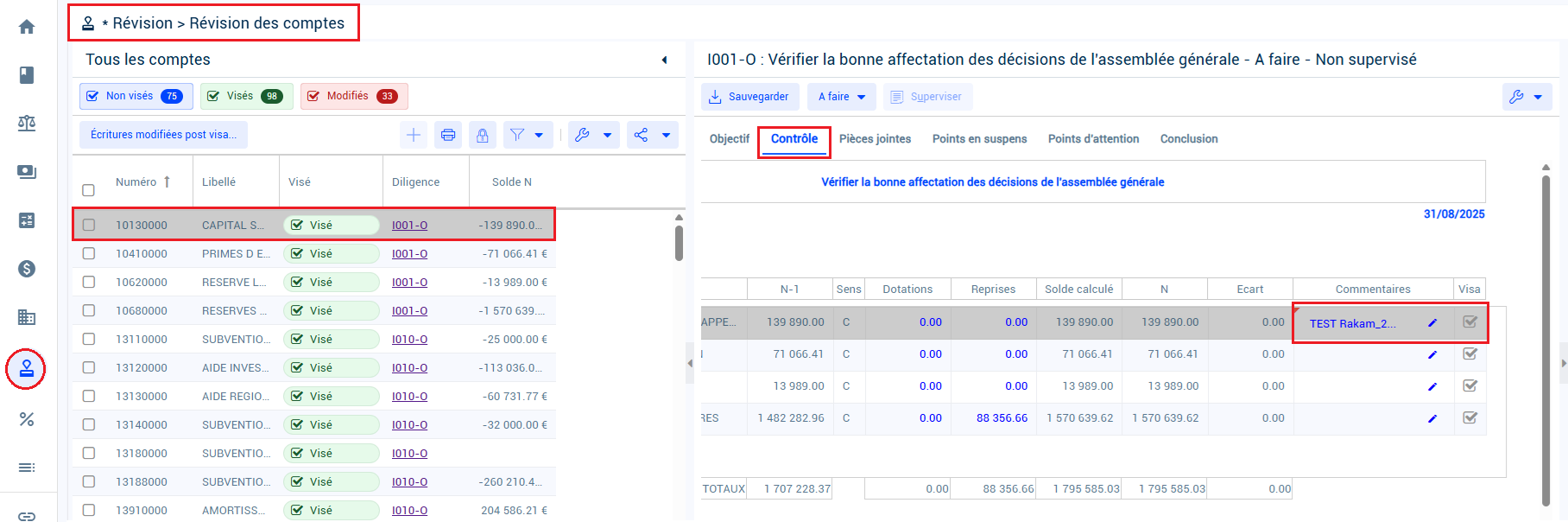1568x522 pixels.
Task: Open the wrench tools dropdown in accounts toolbar
Action: click(x=593, y=135)
